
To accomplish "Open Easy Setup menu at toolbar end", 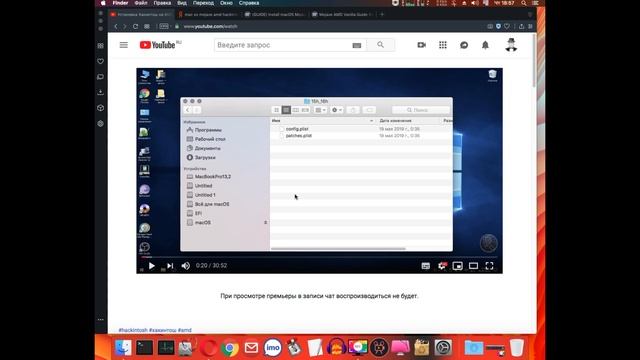I will pyautogui.click(x=530, y=26).
